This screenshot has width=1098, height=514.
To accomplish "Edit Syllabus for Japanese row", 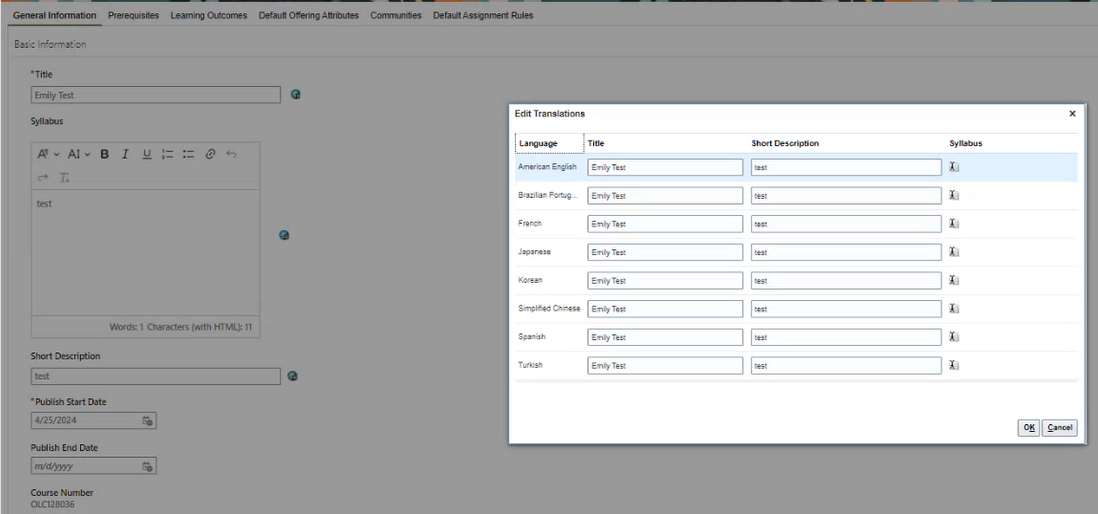I will 954,252.
